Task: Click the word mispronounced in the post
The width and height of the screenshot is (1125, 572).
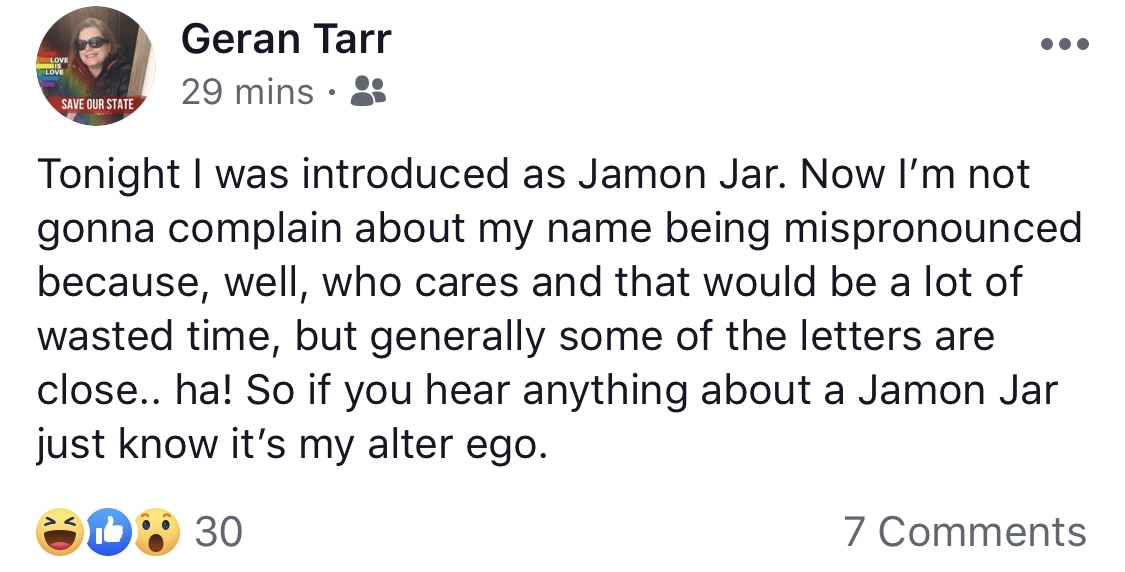Action: 932,229
